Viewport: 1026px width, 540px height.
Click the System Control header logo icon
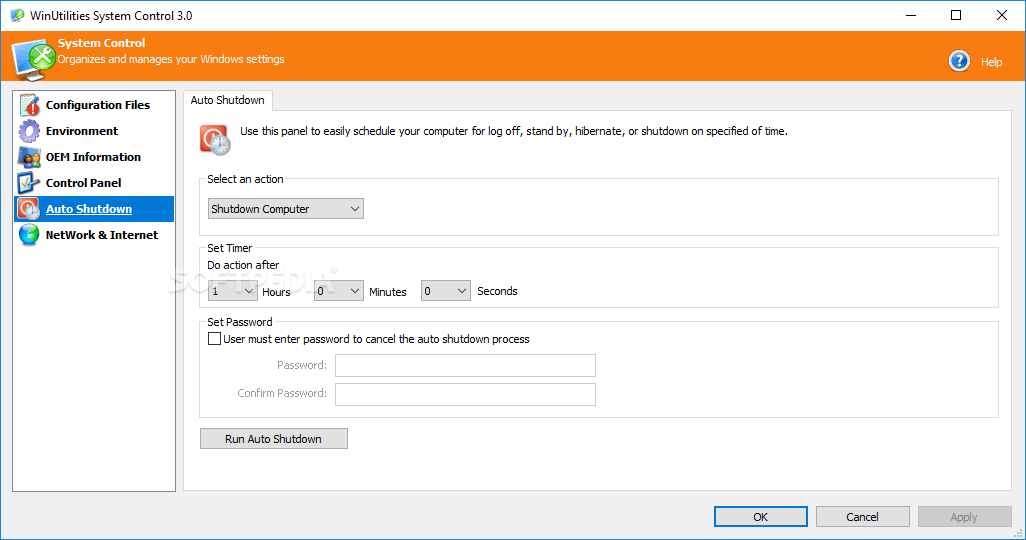[x=33, y=60]
